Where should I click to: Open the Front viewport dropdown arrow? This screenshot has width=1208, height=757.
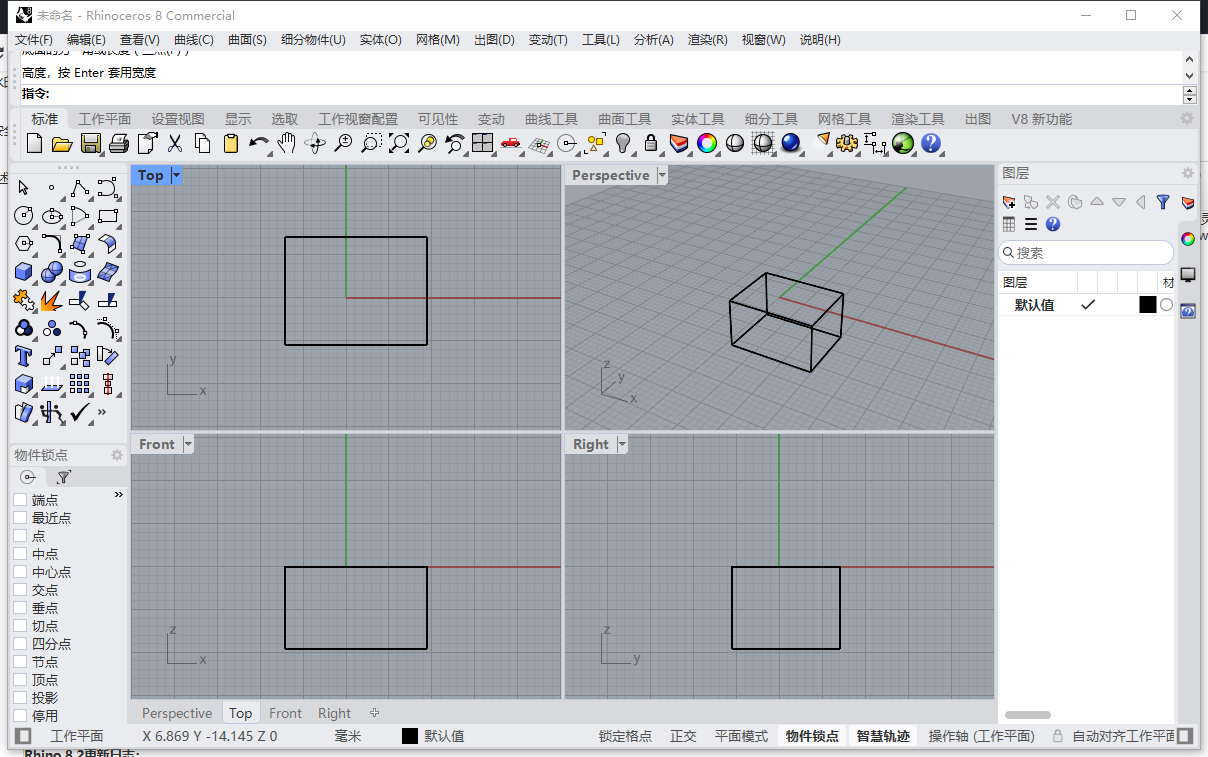pyautogui.click(x=188, y=444)
